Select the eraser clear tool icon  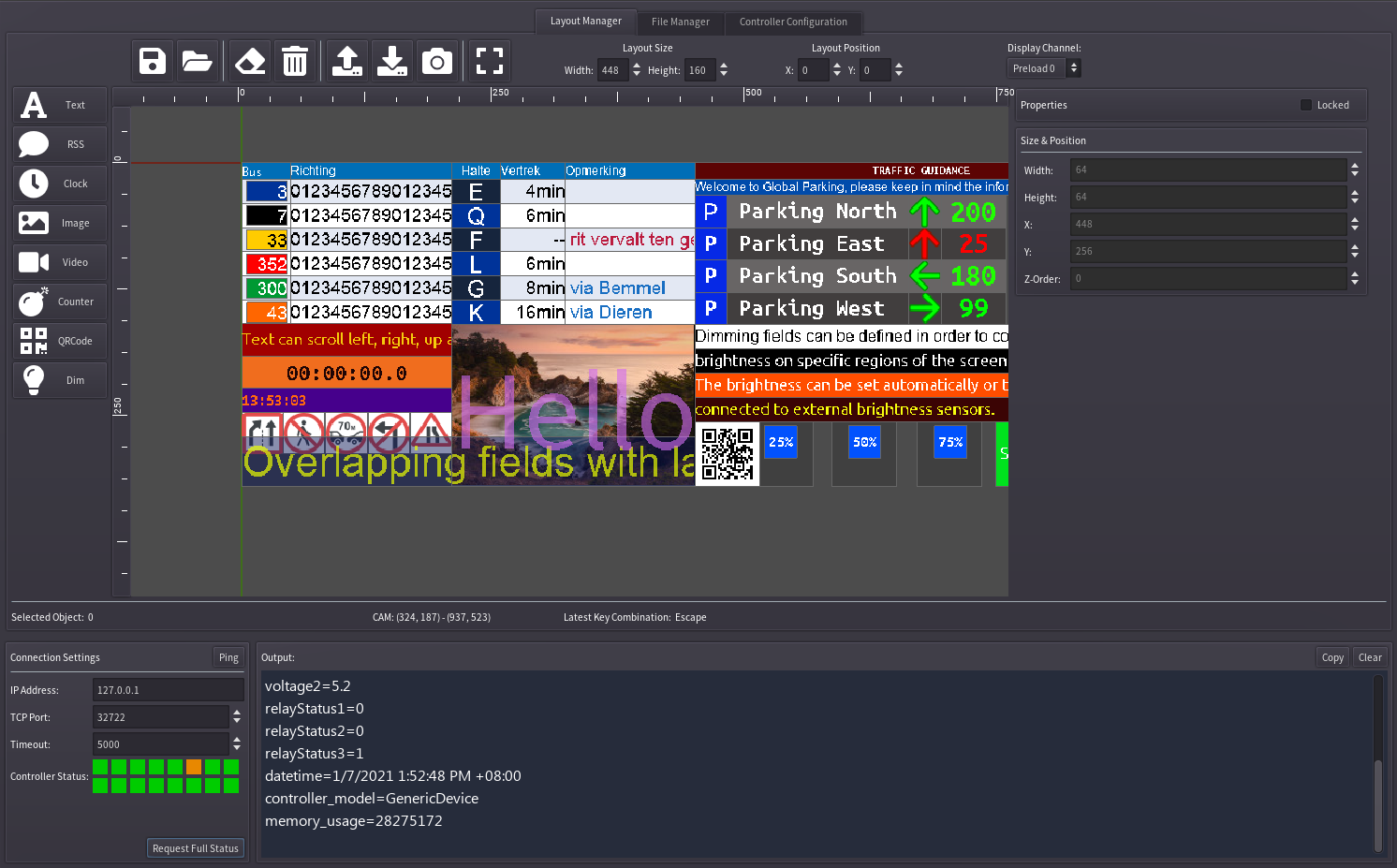pos(250,62)
